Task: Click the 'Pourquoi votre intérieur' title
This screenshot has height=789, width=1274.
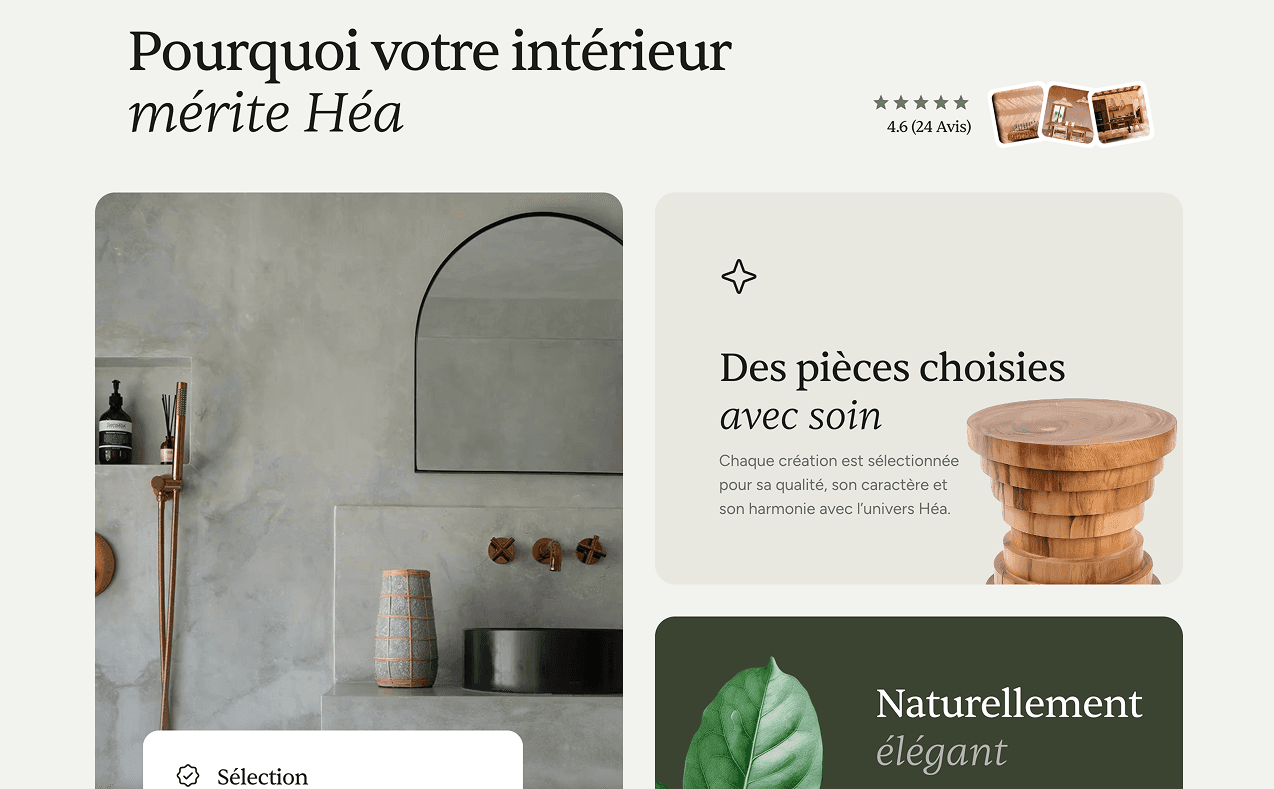Action: pos(430,52)
